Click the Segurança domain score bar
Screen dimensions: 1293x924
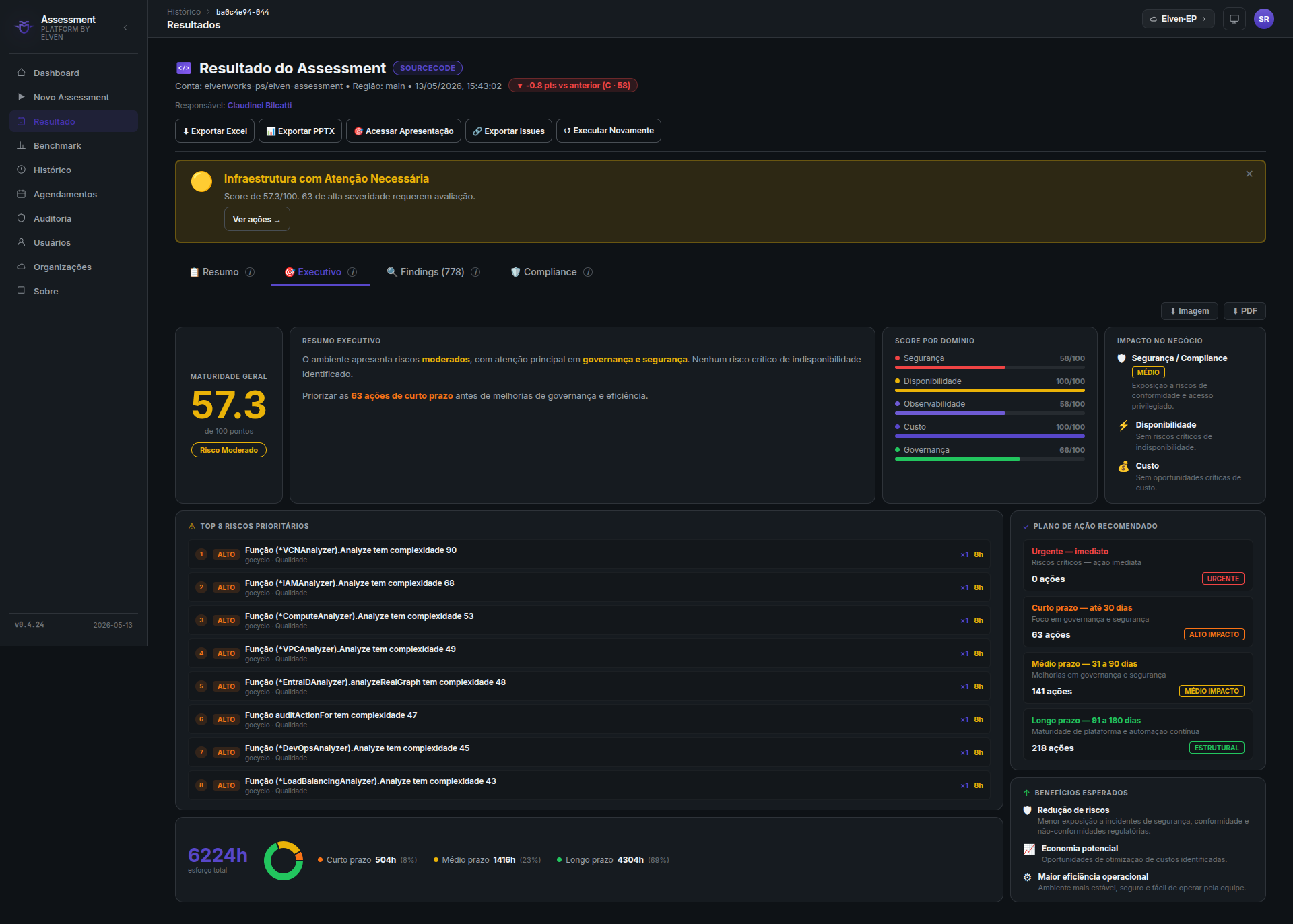(989, 367)
